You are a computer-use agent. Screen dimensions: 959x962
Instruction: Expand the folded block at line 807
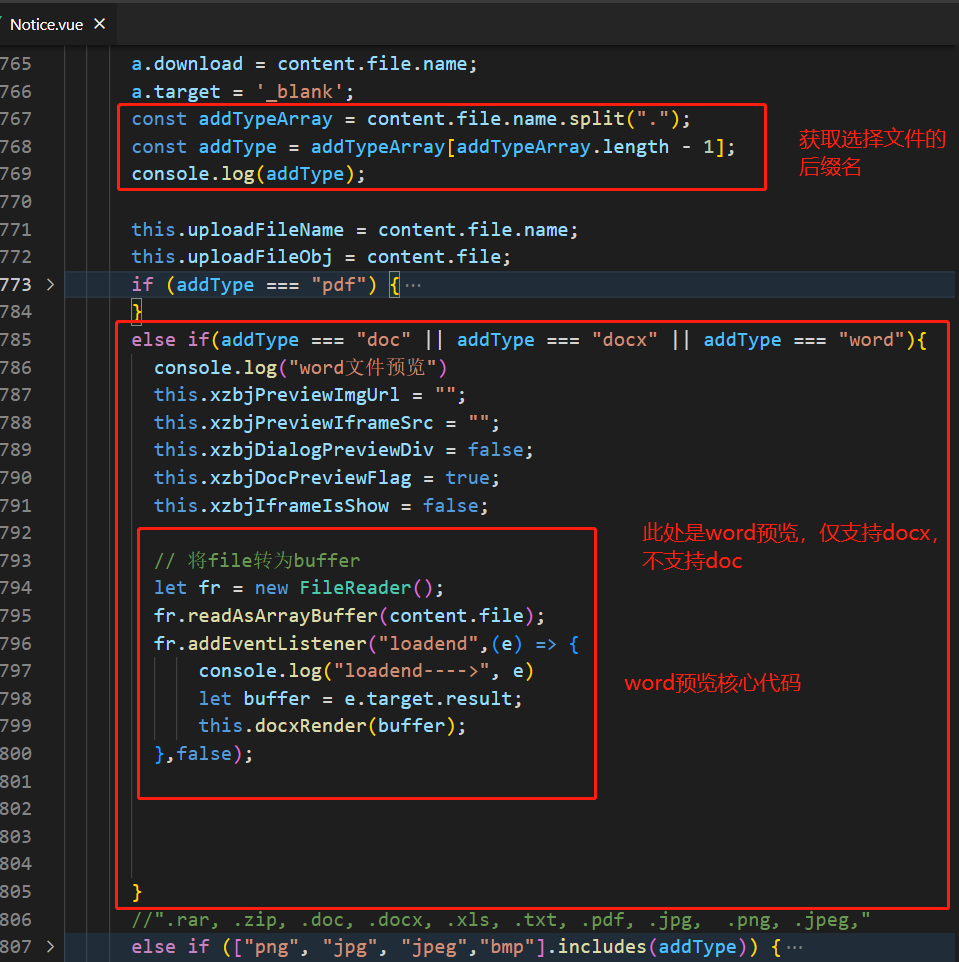click(50, 947)
